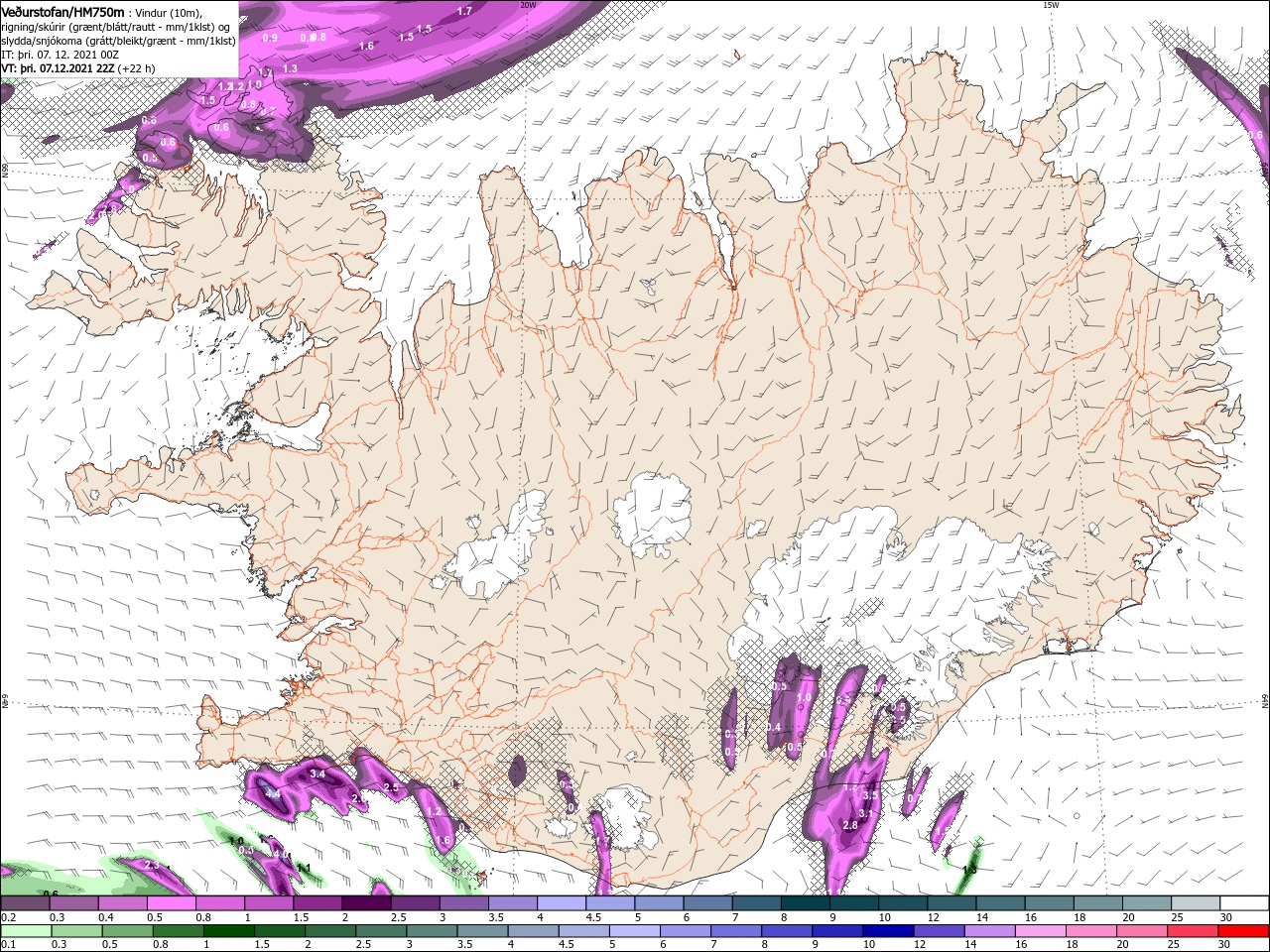The height and width of the screenshot is (952, 1270).
Task: Select upper legend swatch 0.2–0.3 dusky purple
Action: click(x=25, y=903)
